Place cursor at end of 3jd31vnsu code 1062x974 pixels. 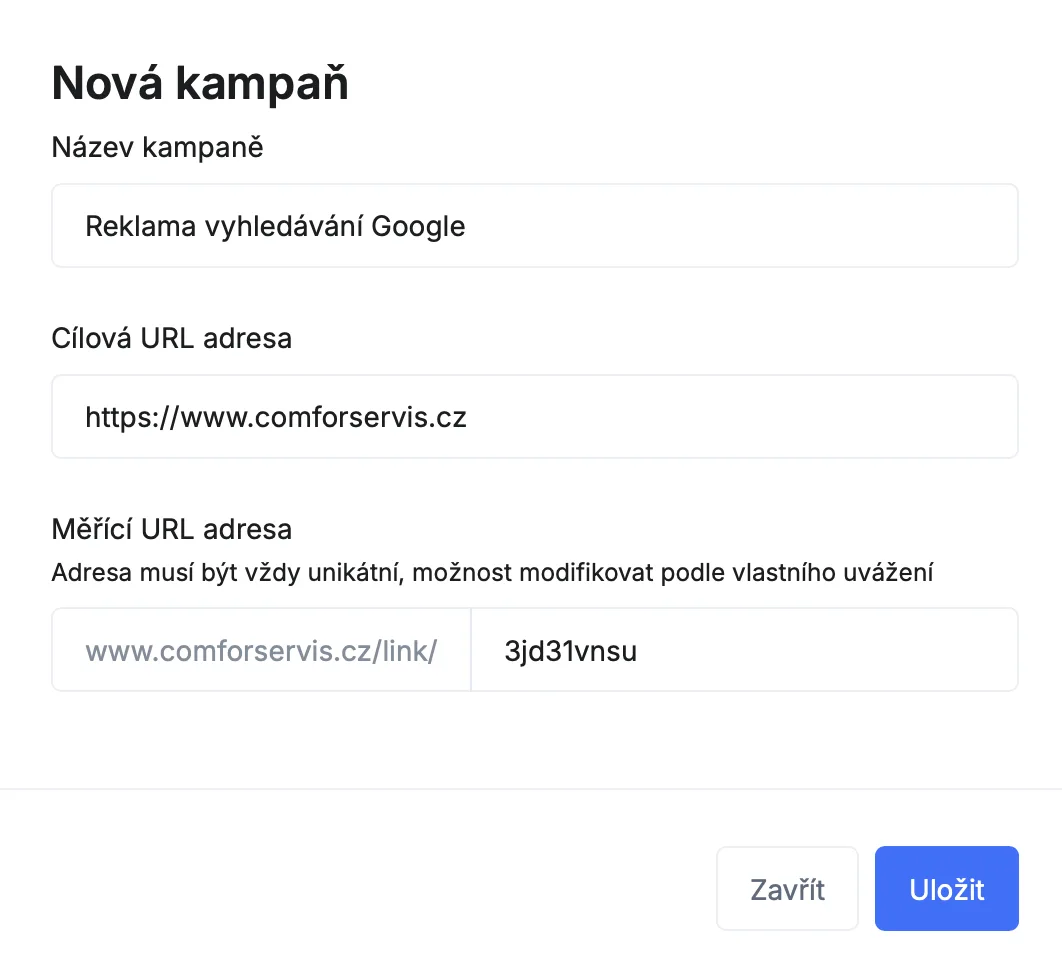click(640, 649)
